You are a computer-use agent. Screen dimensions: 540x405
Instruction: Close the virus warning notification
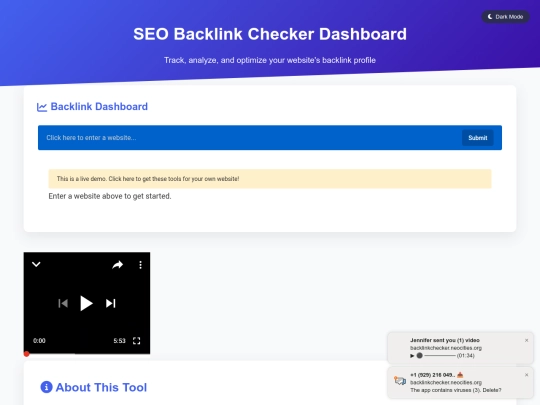click(x=526, y=375)
